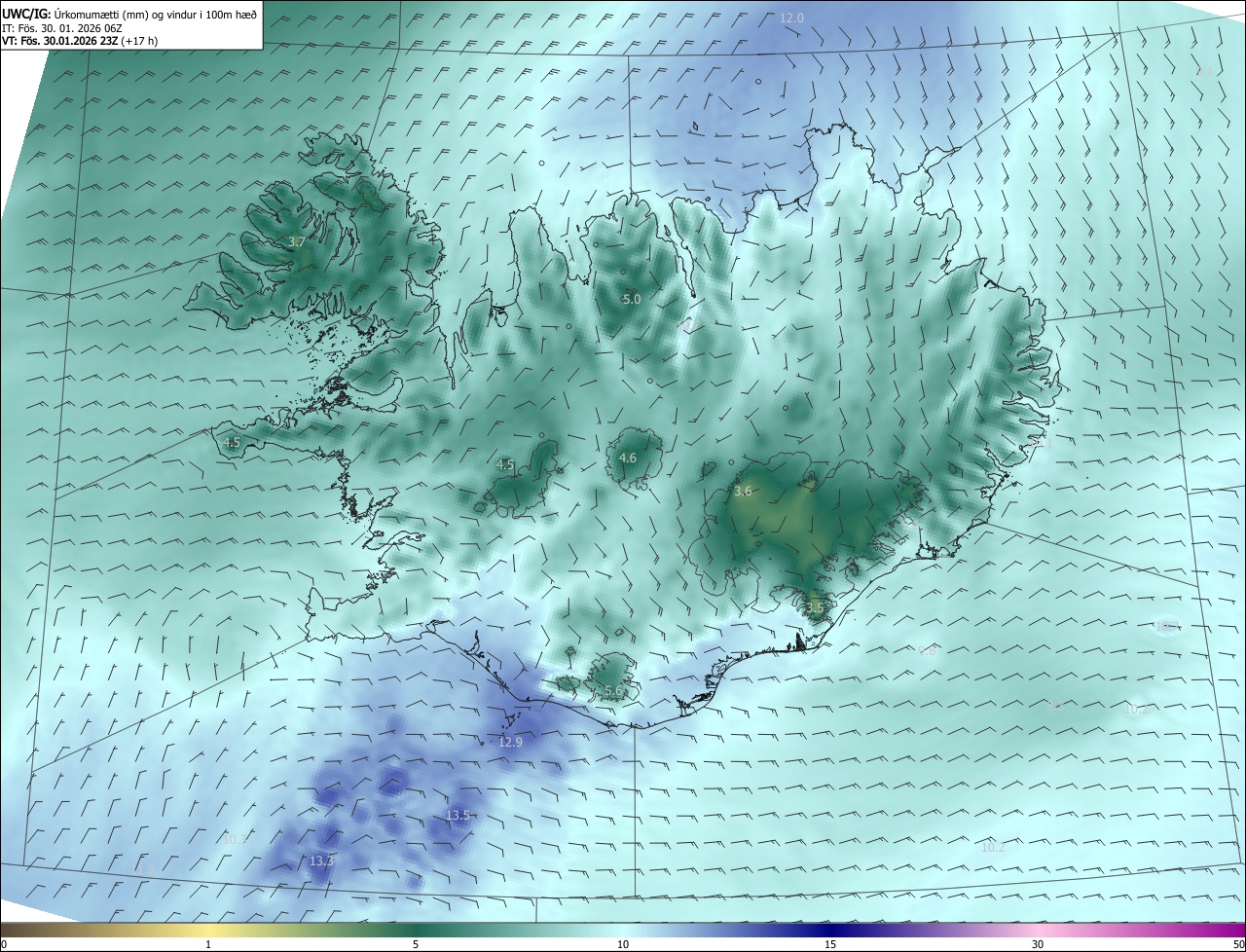Screen dimensions: 1246x952
Task: Click the 10 tick on the colour scale
Action: [x=623, y=945]
